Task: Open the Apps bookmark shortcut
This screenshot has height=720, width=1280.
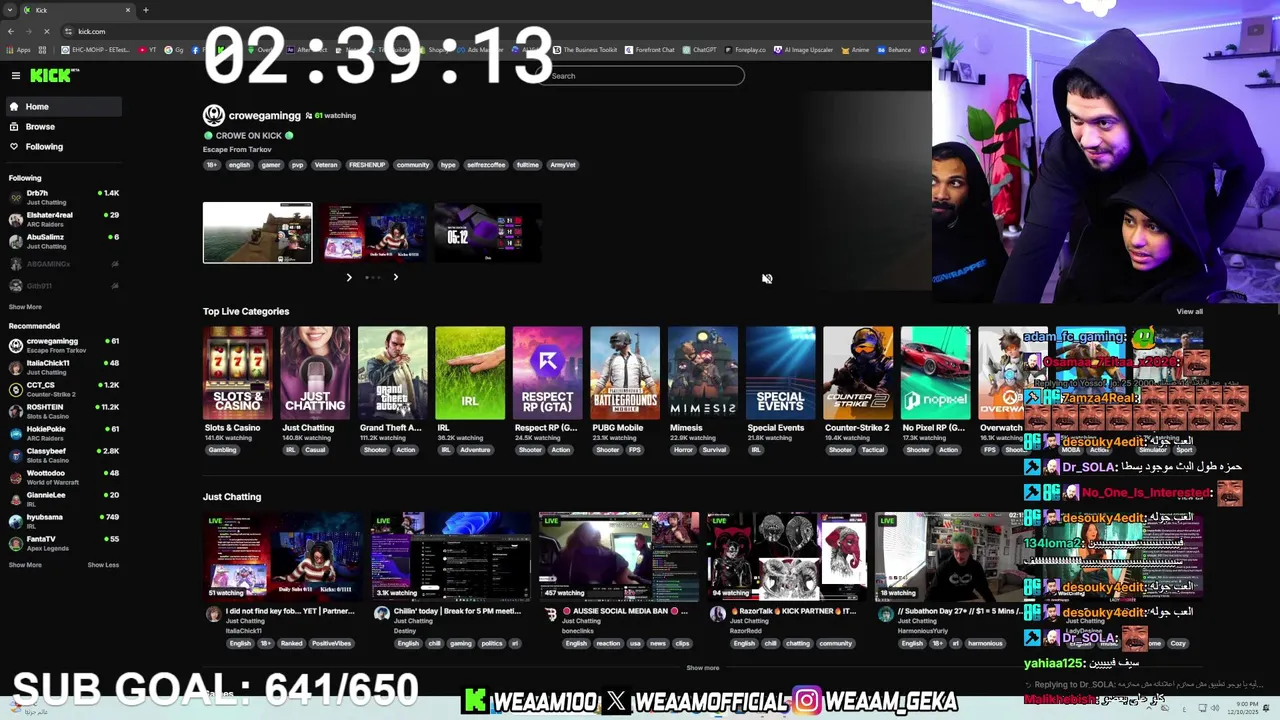Action: click(19, 50)
